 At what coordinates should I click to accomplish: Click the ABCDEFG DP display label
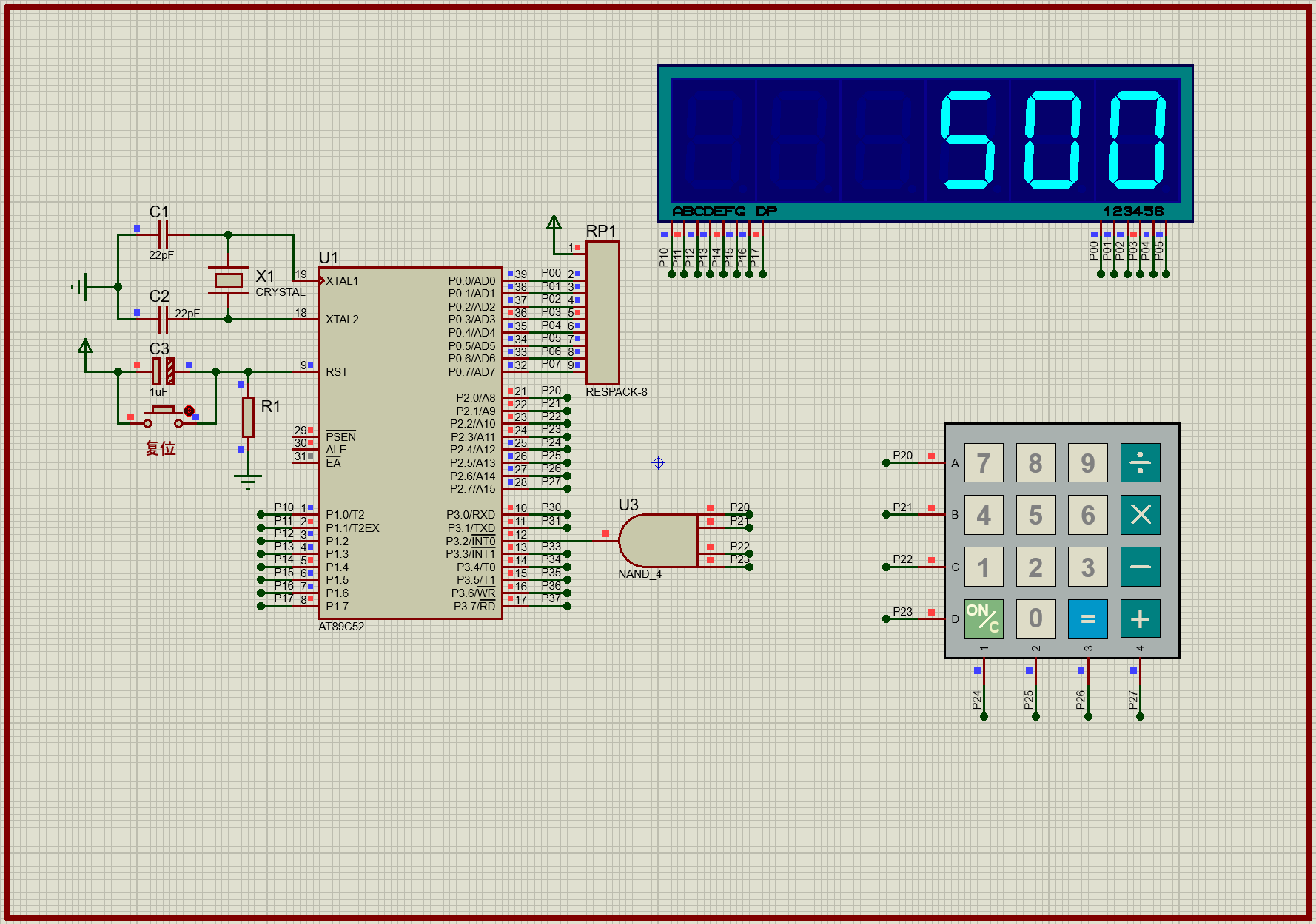click(725, 212)
